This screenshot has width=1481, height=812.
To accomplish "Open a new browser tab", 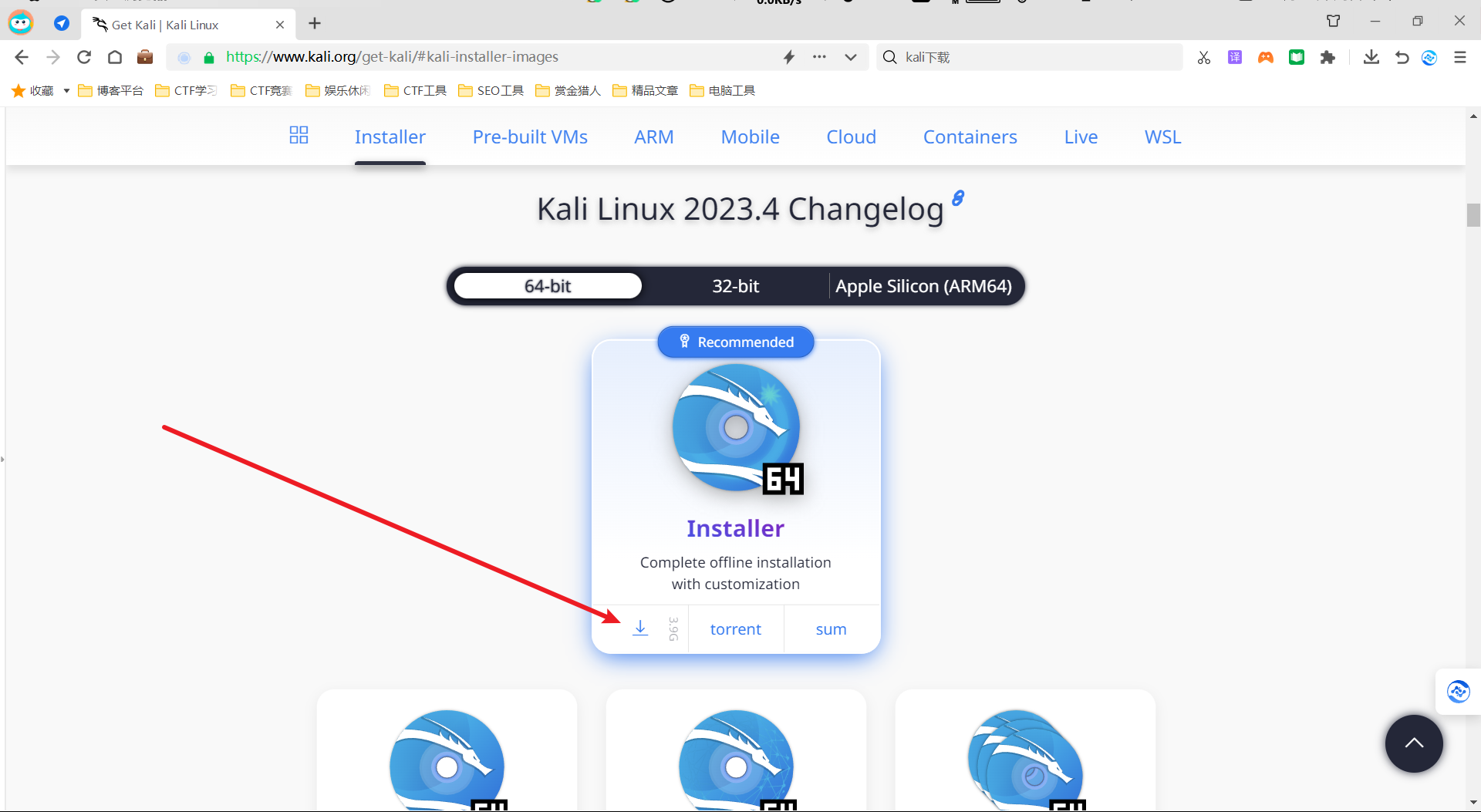I will (315, 24).
